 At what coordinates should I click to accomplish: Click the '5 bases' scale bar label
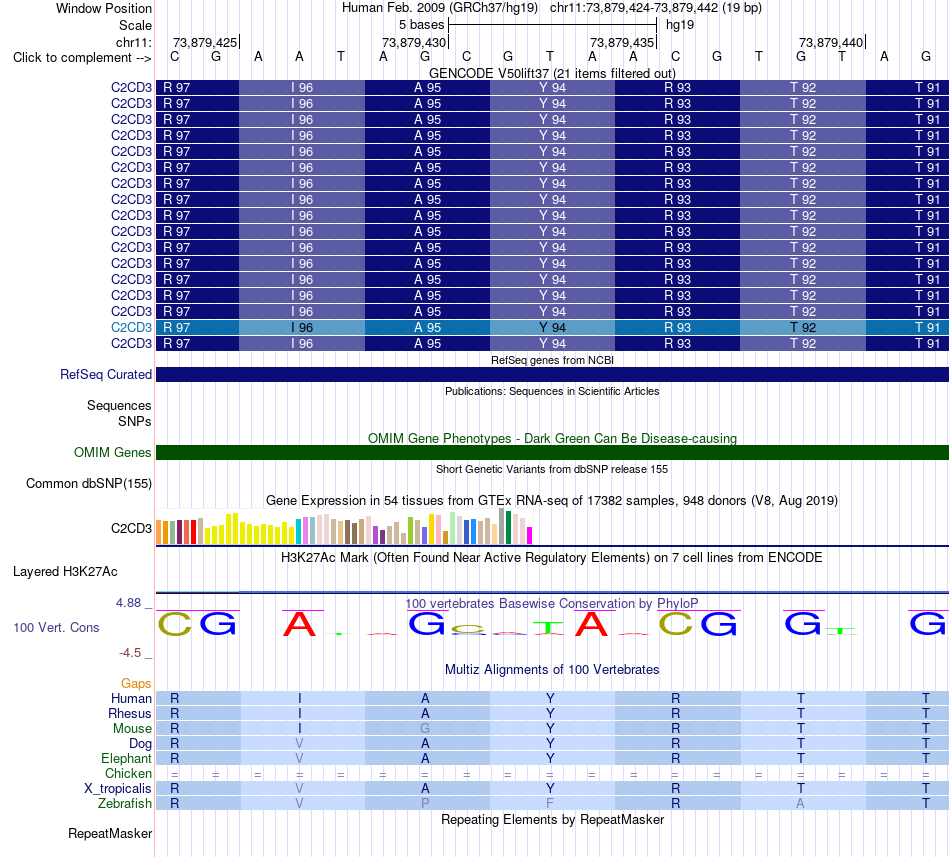click(421, 25)
